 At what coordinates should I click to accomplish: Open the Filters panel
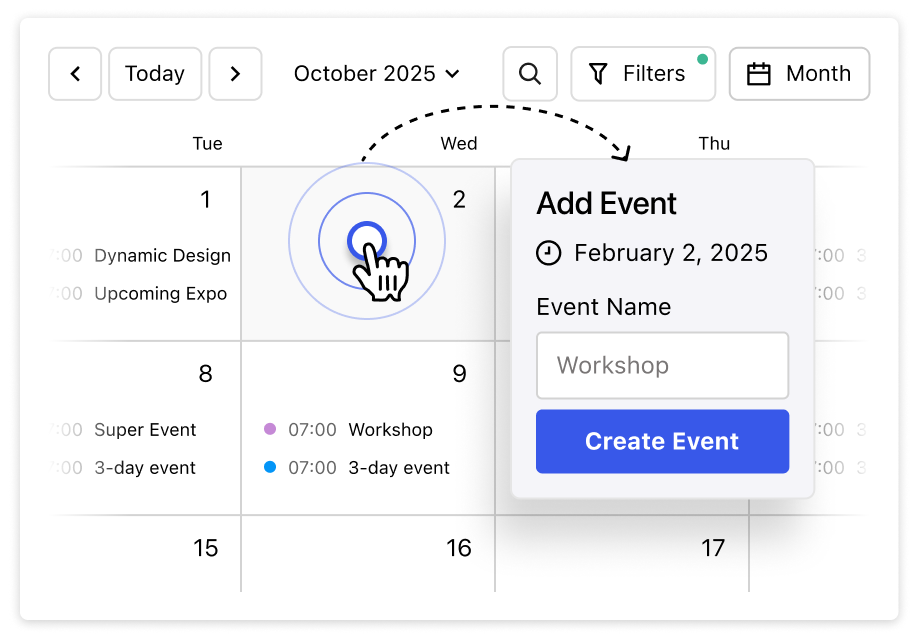tap(642, 74)
